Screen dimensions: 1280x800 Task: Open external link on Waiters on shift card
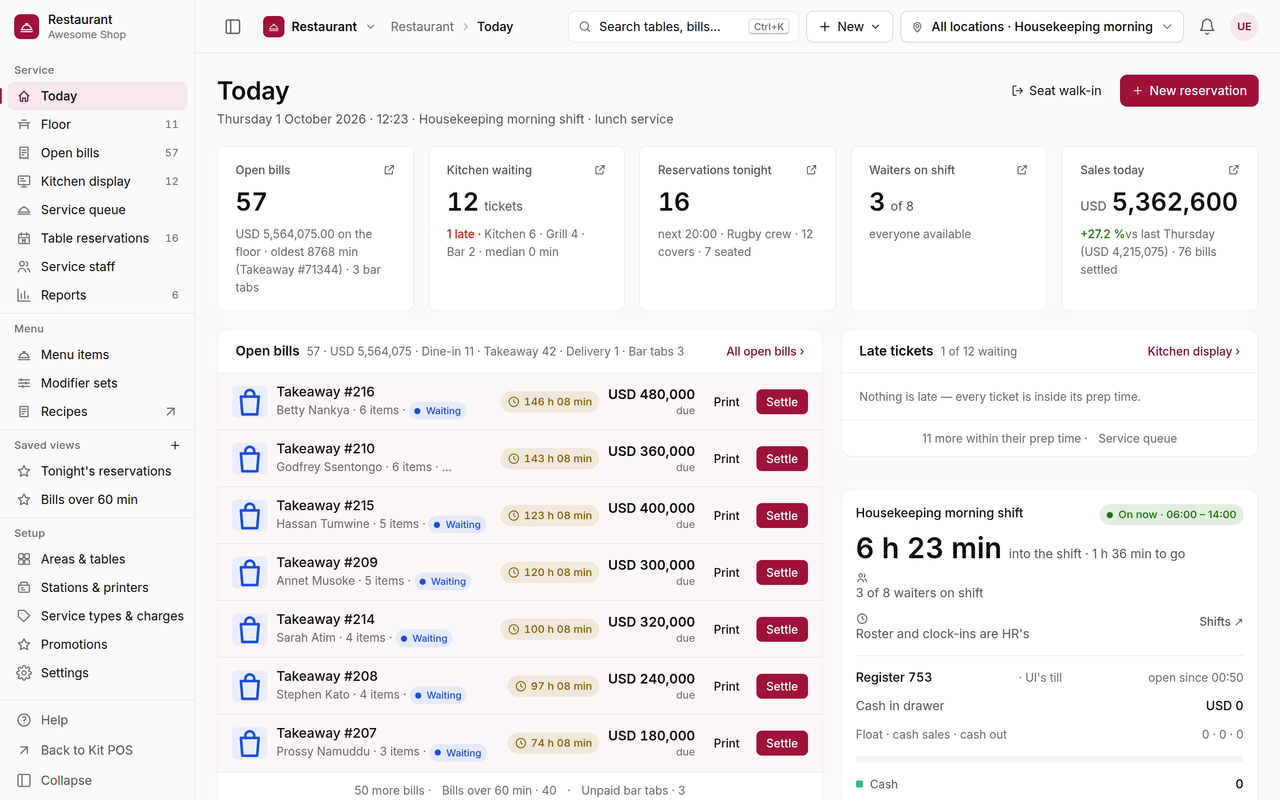coord(1022,170)
